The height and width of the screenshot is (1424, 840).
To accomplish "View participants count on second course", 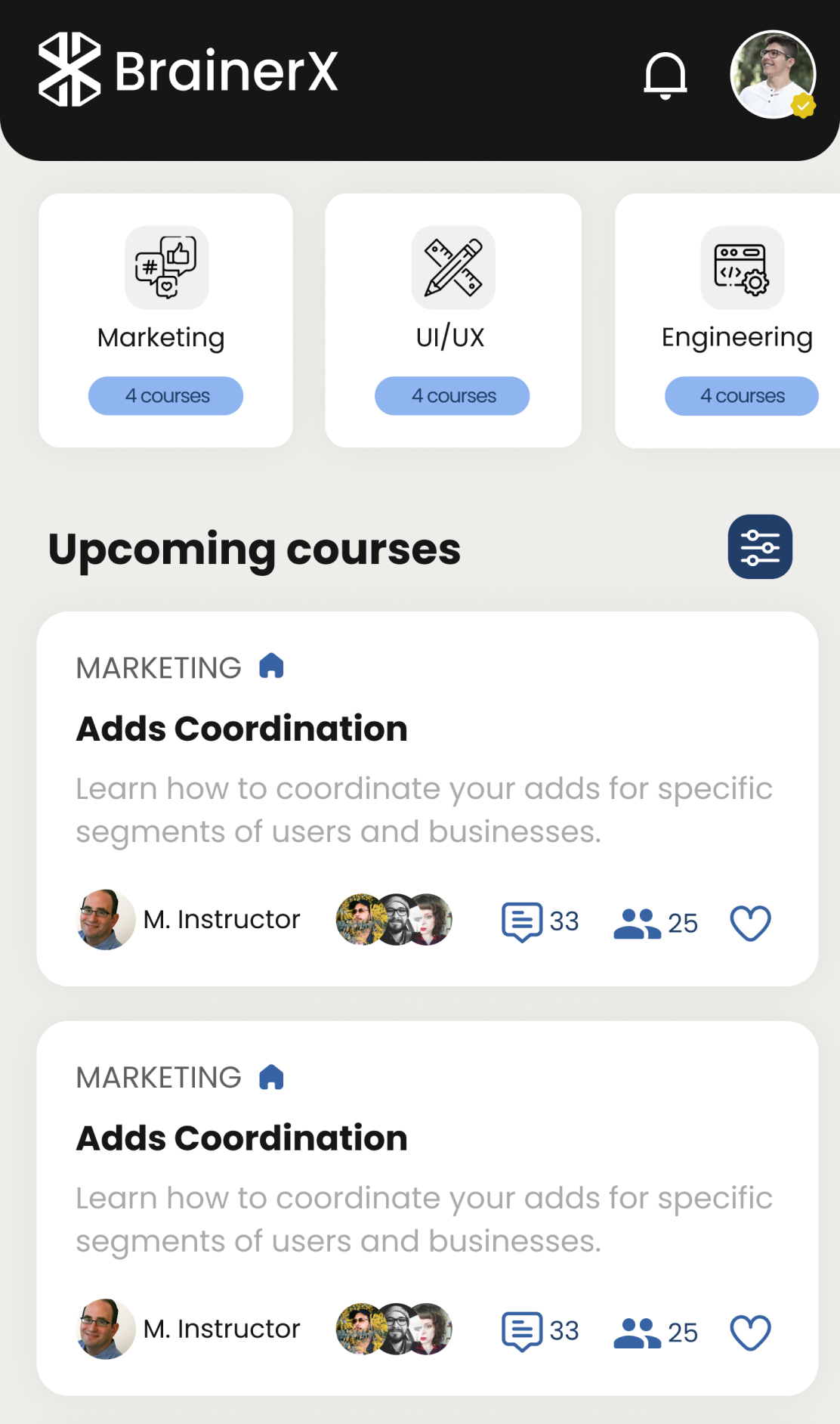I will click(654, 1332).
